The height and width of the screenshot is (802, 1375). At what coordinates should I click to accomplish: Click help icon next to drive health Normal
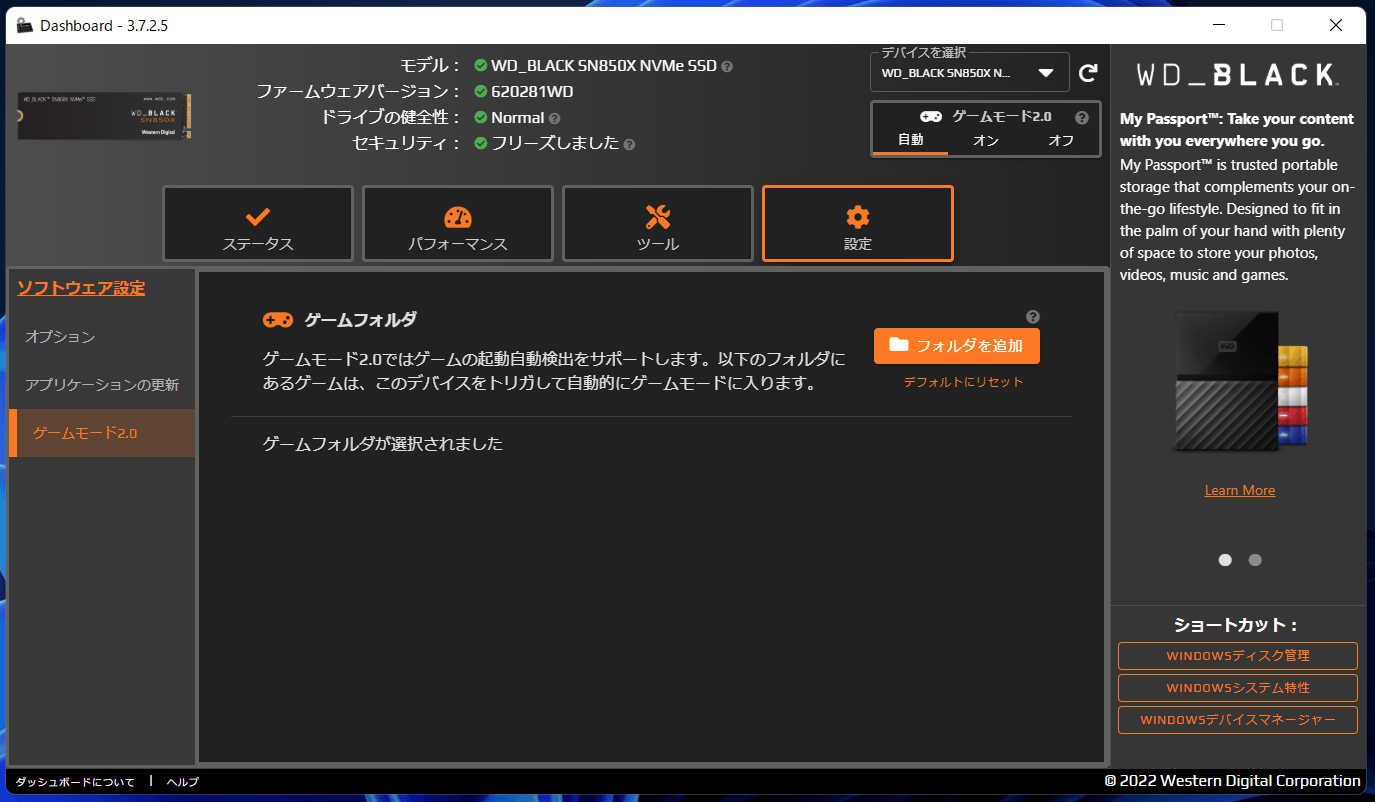point(555,119)
